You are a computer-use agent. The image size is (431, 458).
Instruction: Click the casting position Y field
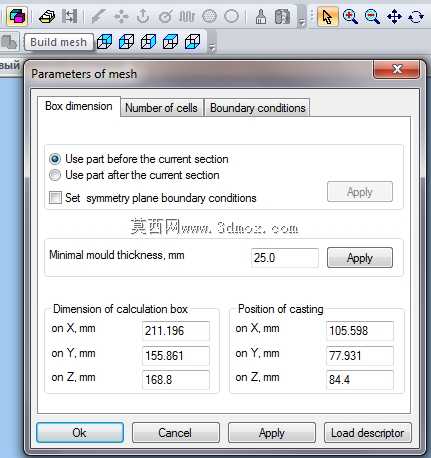tap(360, 355)
